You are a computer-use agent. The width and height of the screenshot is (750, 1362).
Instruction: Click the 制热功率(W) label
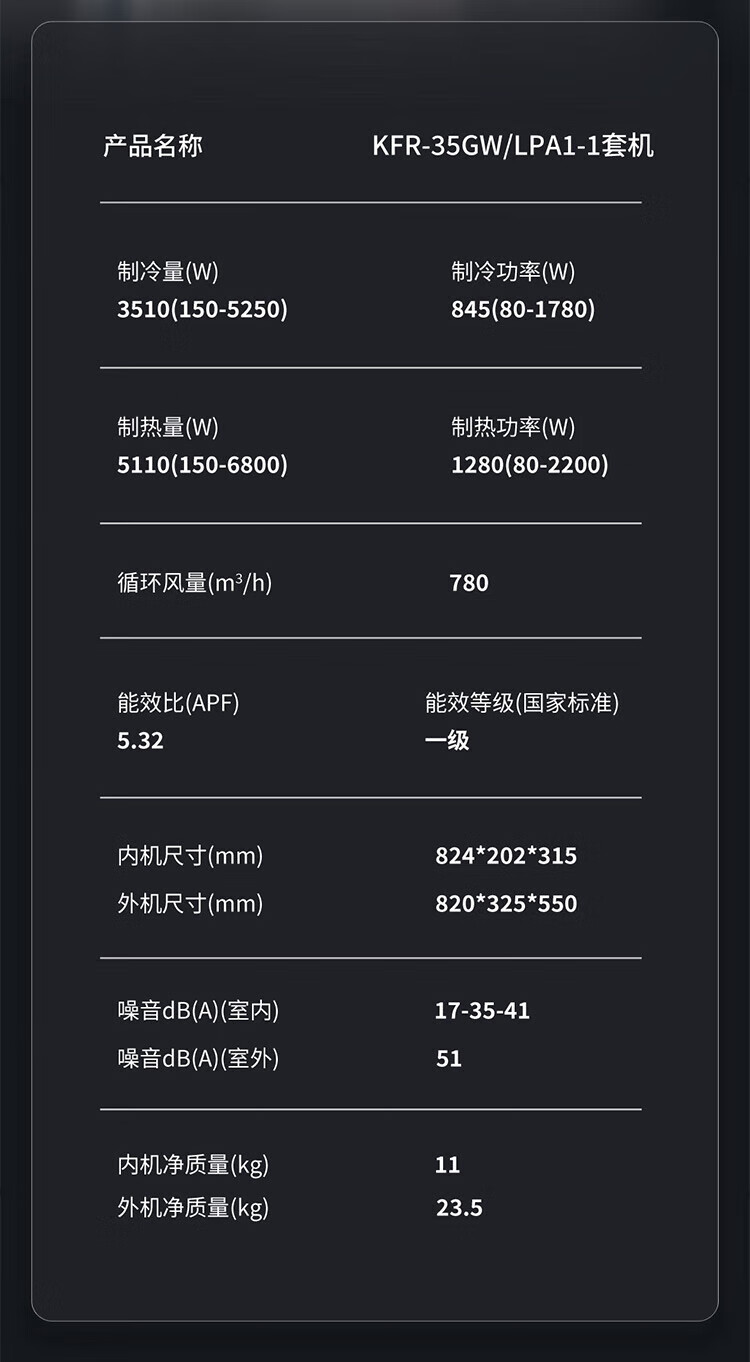click(513, 427)
